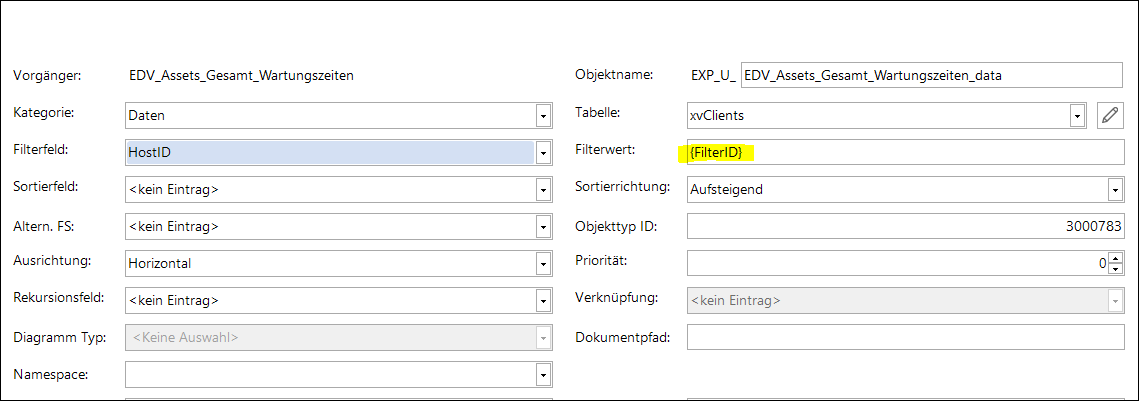This screenshot has width=1139, height=401.
Task: Expand the Rekursionsfeld dropdown
Action: tap(544, 300)
